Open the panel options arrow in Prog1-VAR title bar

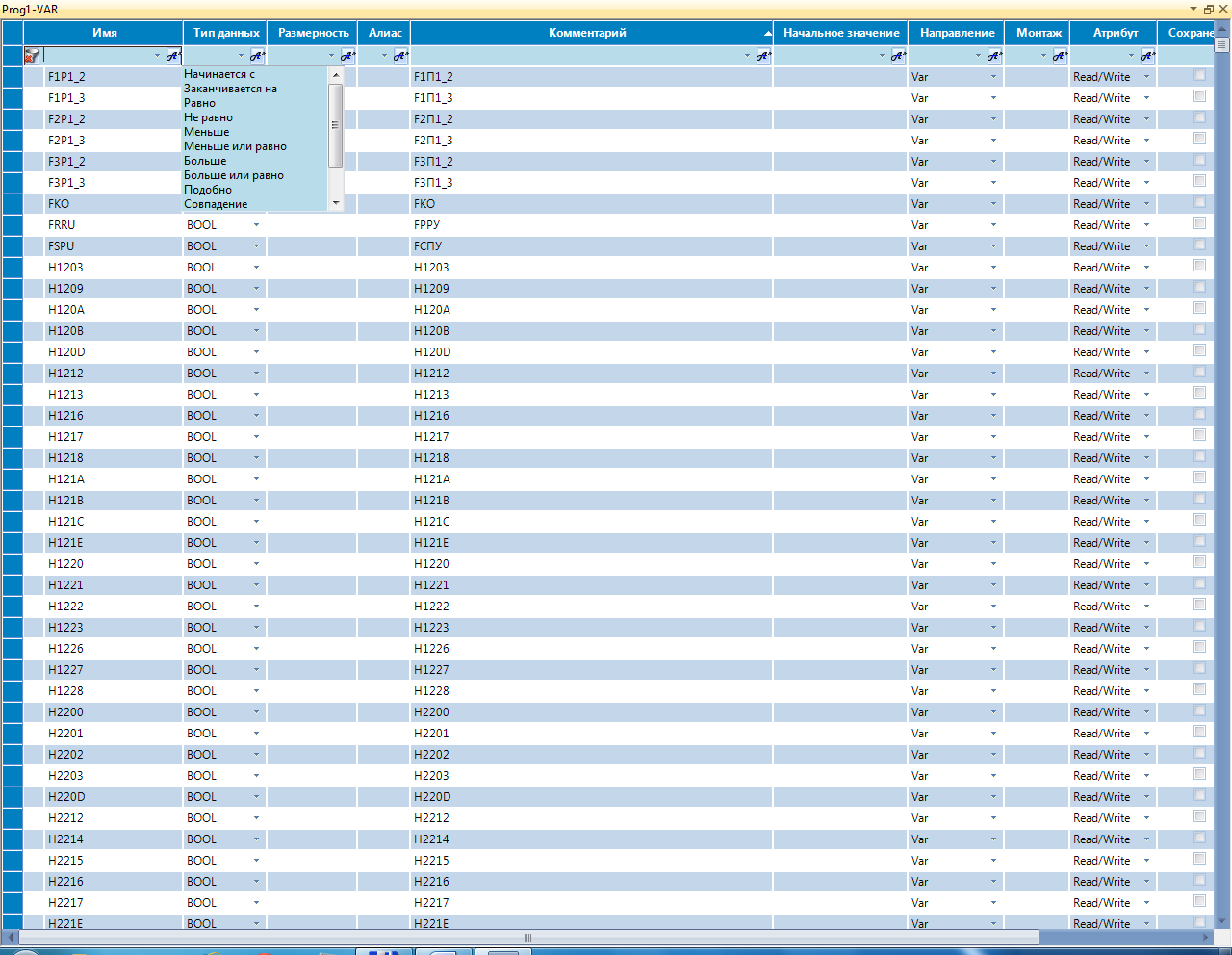pos(1193,9)
